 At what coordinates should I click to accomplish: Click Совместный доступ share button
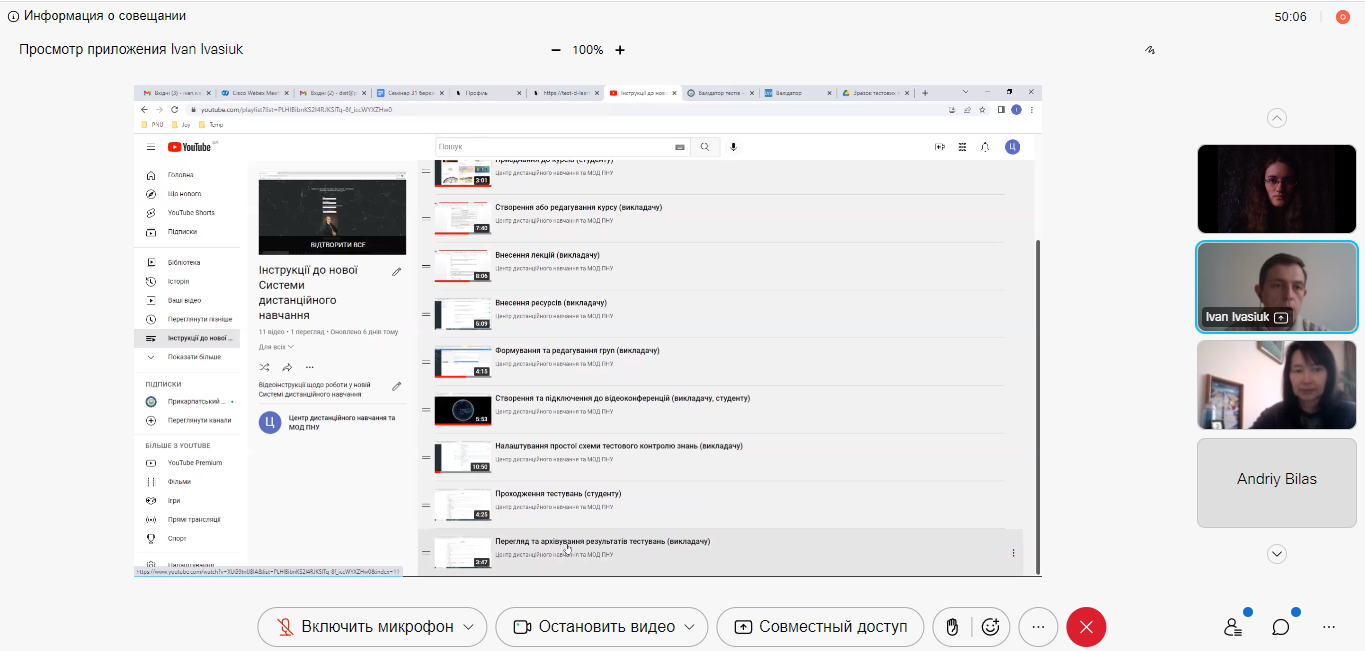click(x=820, y=627)
